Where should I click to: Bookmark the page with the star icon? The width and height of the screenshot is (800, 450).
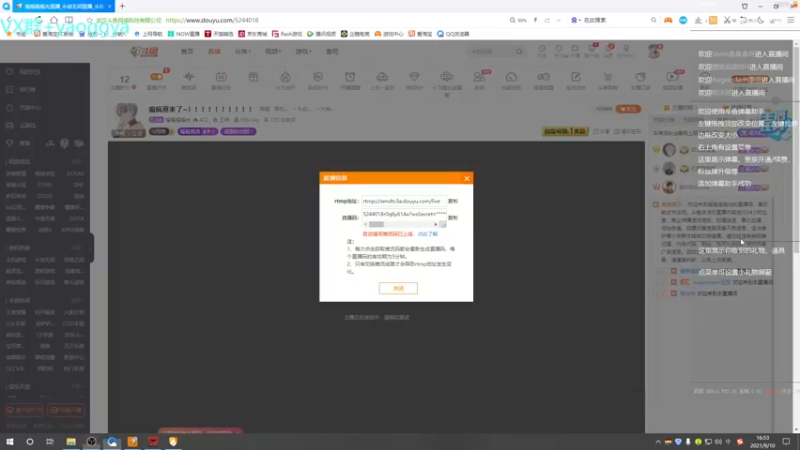pos(89,20)
